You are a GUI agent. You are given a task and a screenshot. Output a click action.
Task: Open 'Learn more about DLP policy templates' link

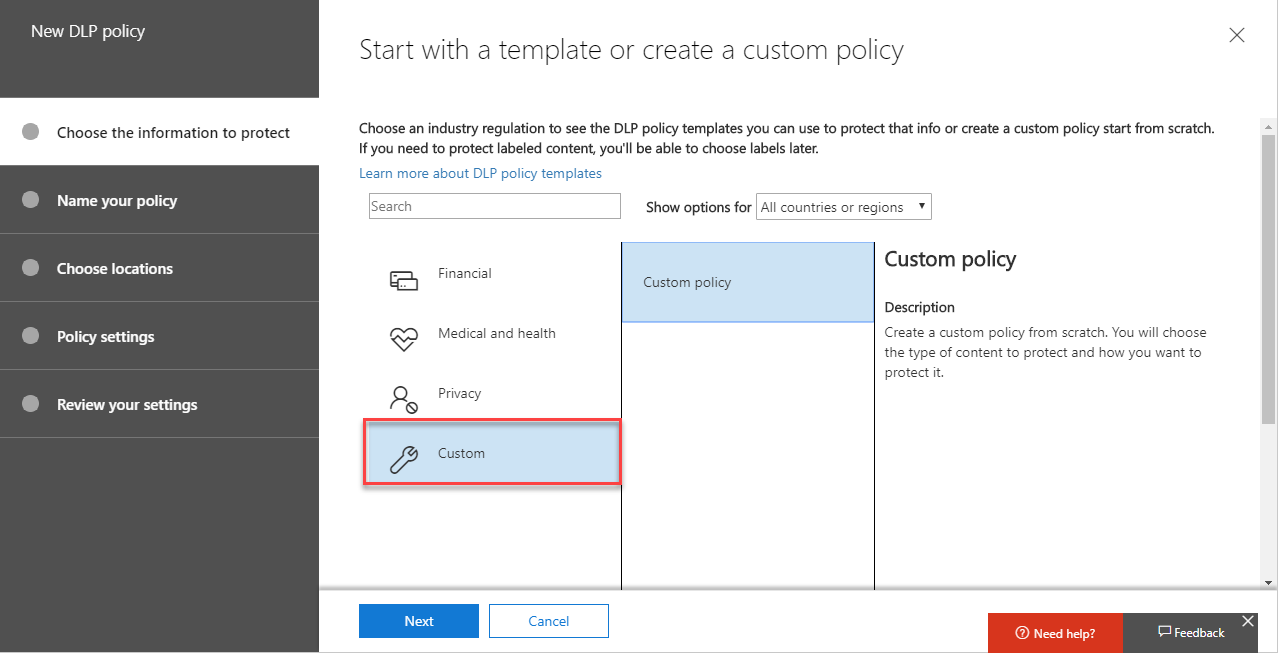480,173
